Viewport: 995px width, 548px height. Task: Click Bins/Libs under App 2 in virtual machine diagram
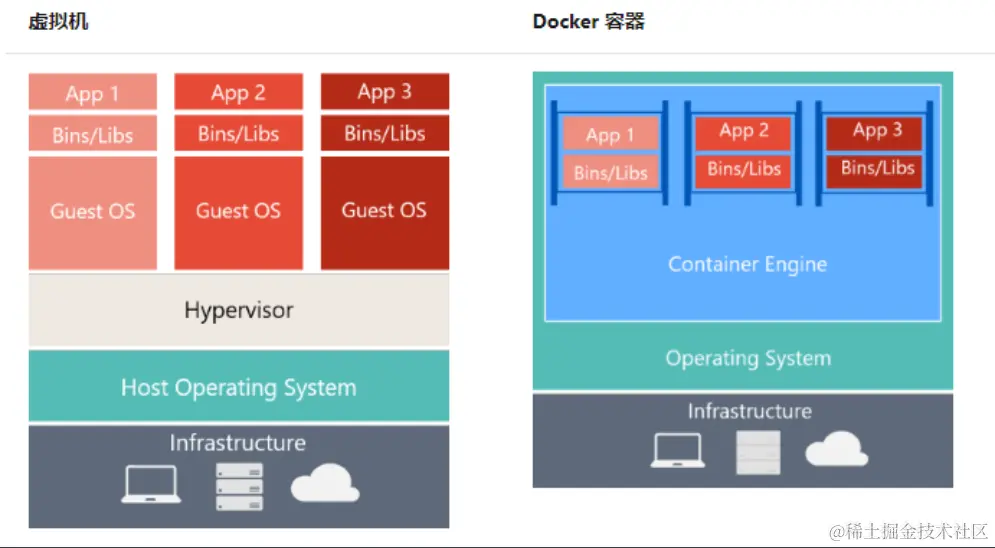(x=239, y=133)
